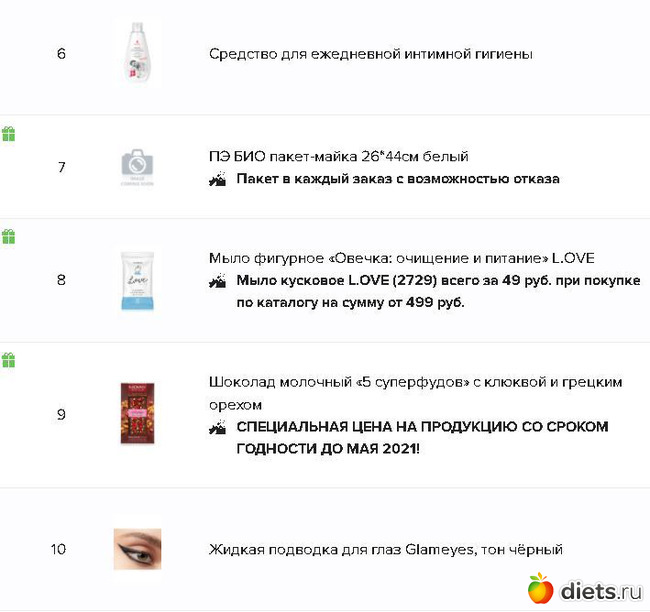
Task: Open 'Жидкая подводка для глаз Glameyes' item
Action: (385, 549)
